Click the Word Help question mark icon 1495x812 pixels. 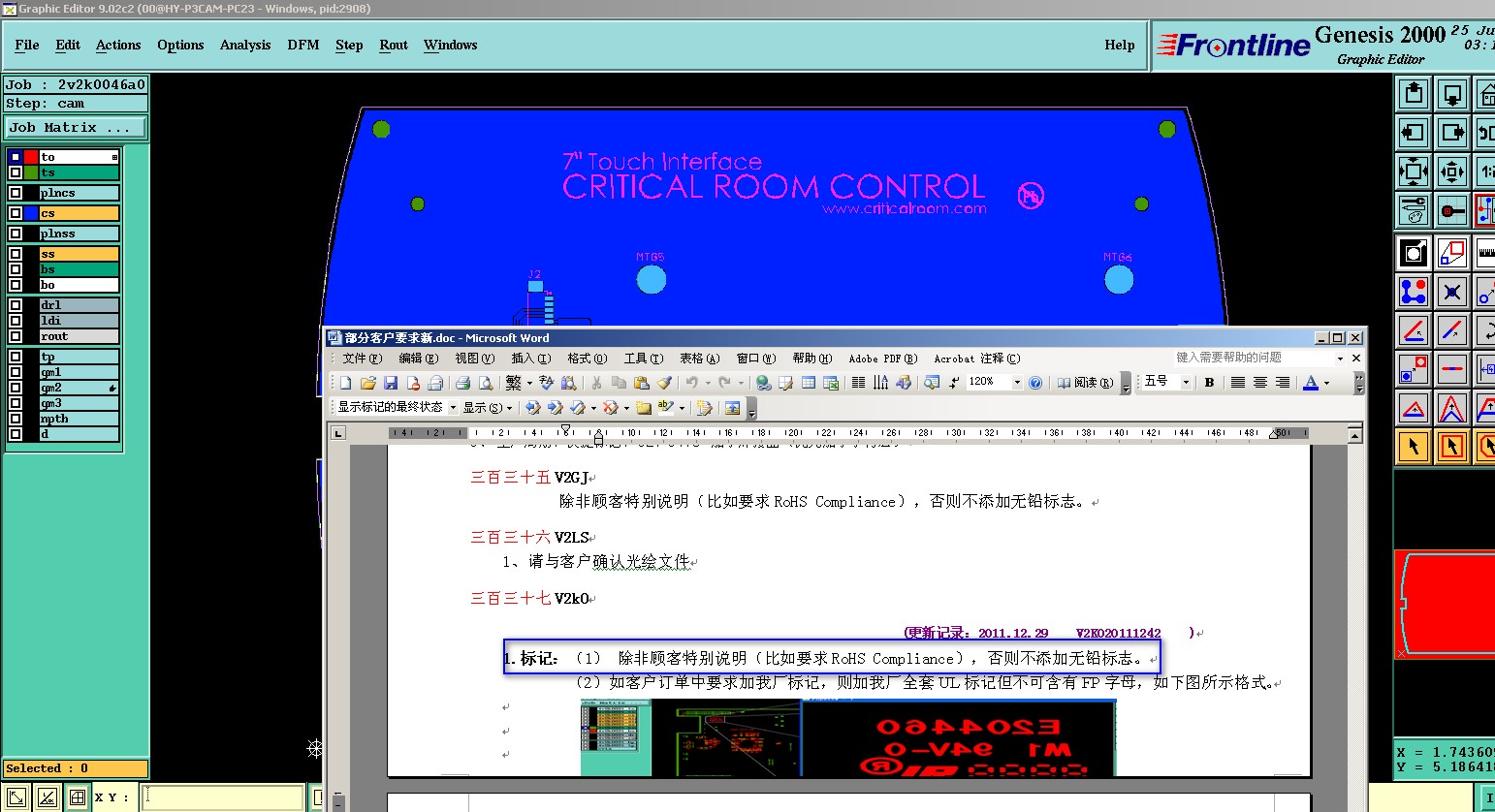tap(1035, 383)
